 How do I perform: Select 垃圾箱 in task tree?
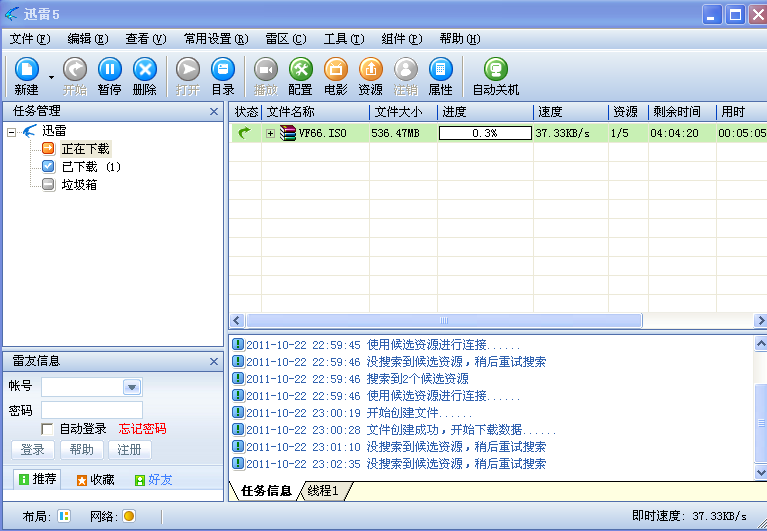[x=79, y=185]
